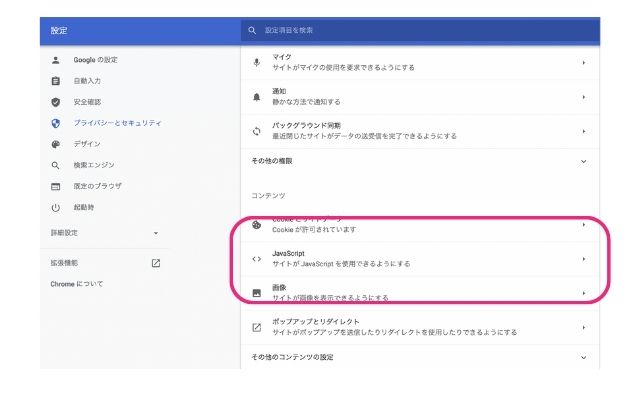Click the design palette icon
Image resolution: width=640 pixels, height=396 pixels.
click(x=56, y=144)
